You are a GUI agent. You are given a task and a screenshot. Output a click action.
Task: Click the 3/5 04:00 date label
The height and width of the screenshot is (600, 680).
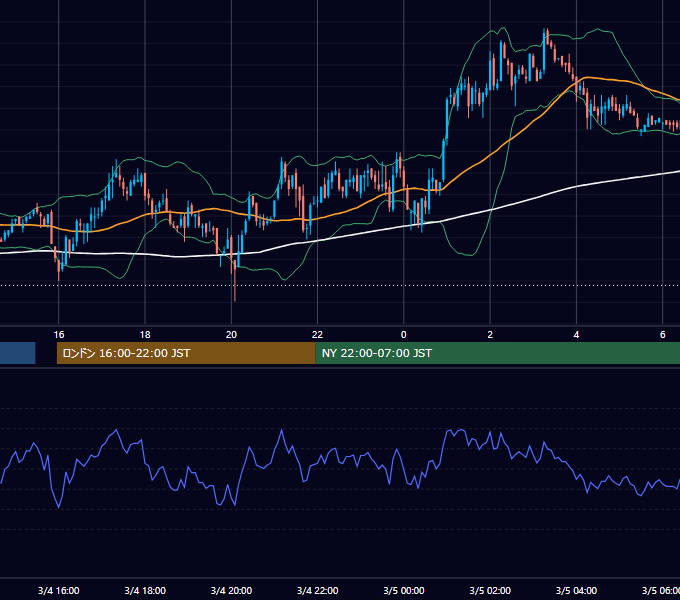coord(576,591)
